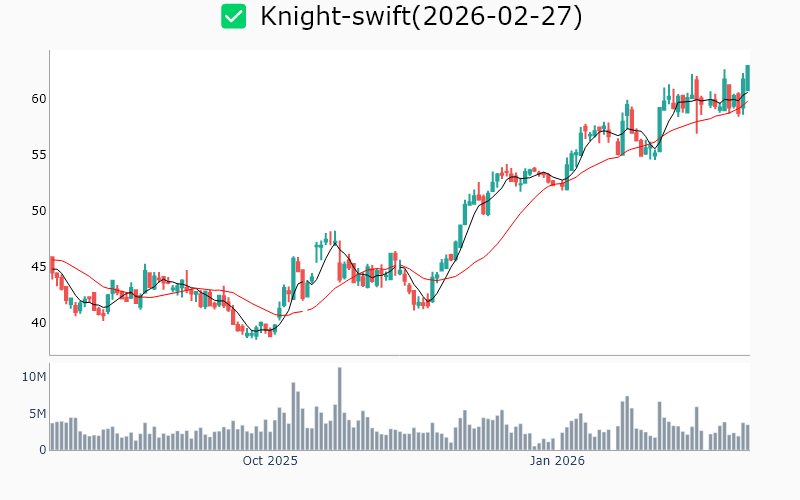The width and height of the screenshot is (800, 500).
Task: Select the 45 price axis label
Action: (39, 266)
